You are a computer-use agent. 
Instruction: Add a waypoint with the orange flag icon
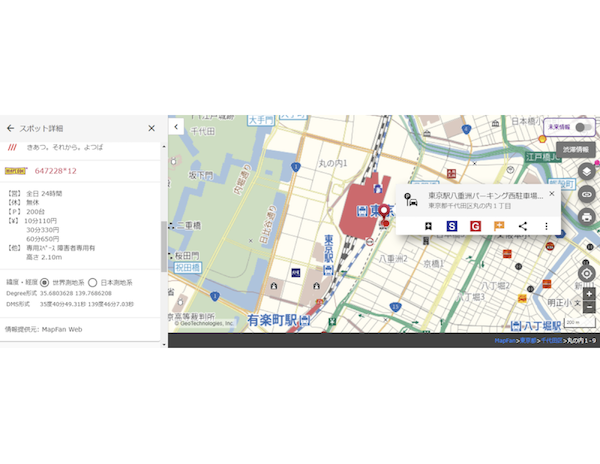499,226
